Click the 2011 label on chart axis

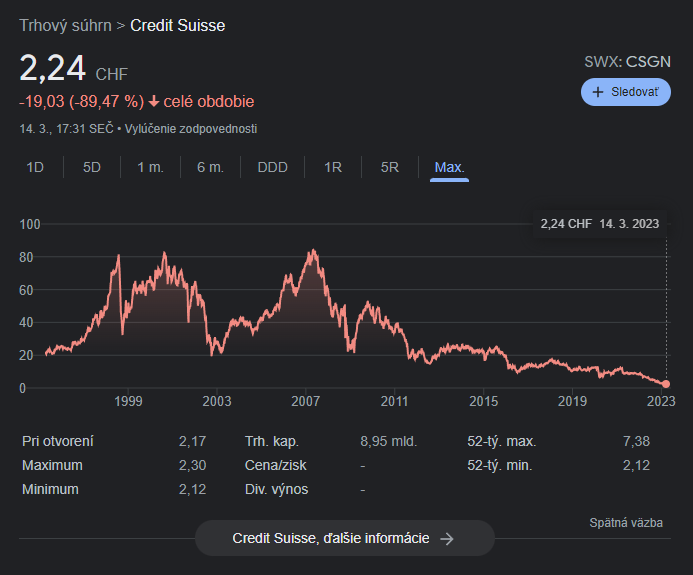click(395, 401)
